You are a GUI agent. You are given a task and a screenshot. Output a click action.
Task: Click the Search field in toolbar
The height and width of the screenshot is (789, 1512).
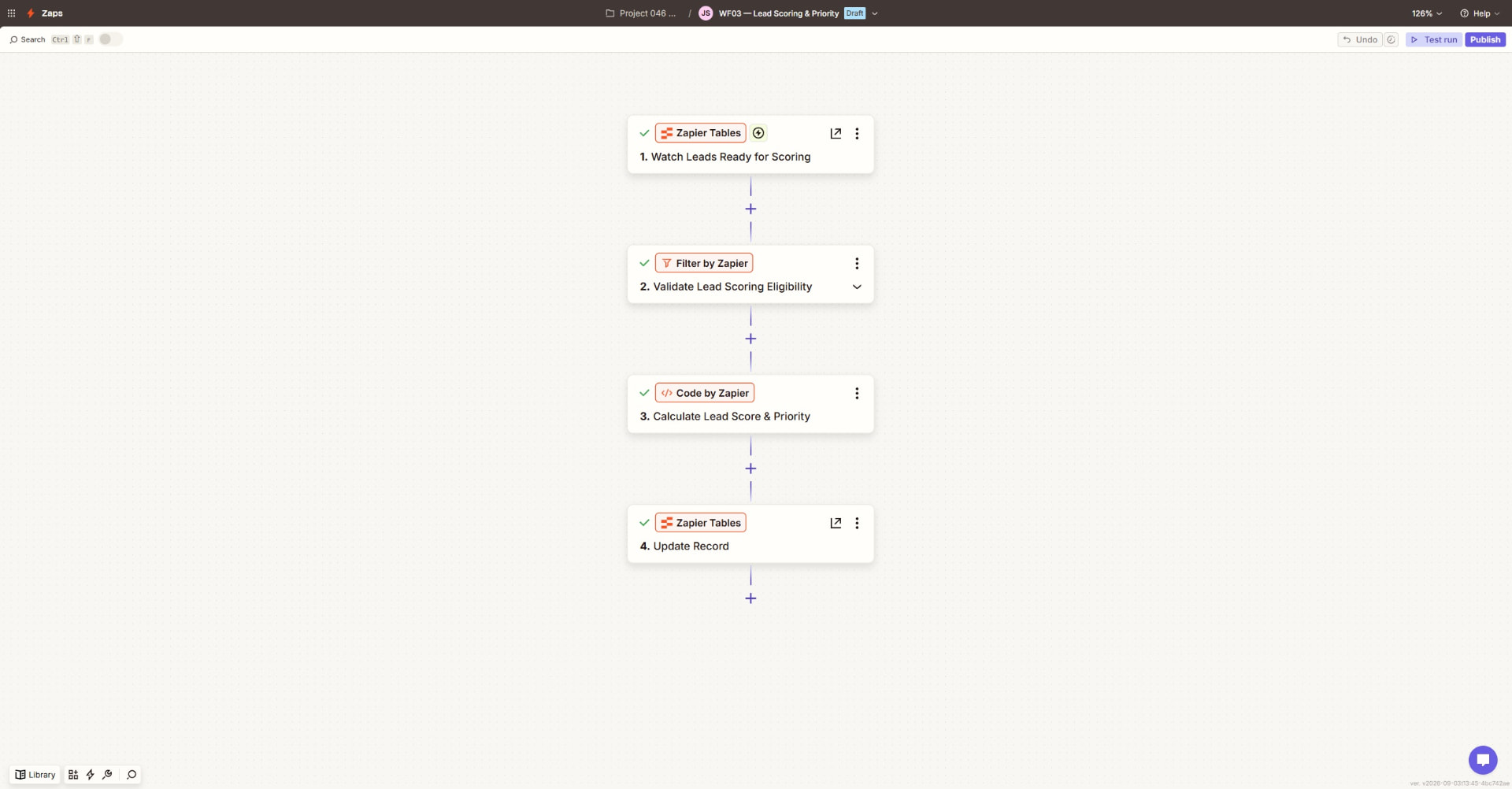click(x=51, y=39)
